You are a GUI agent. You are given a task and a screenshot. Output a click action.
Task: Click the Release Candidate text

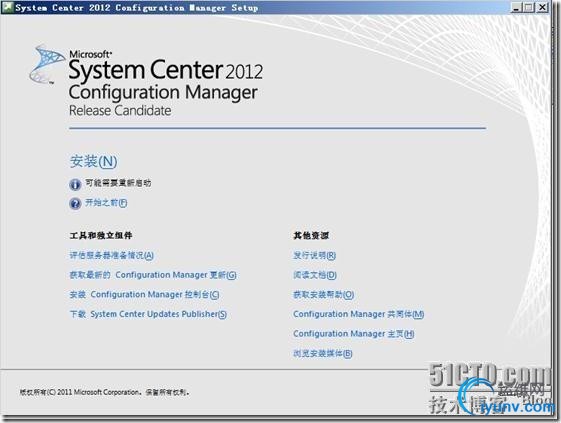tap(120, 111)
